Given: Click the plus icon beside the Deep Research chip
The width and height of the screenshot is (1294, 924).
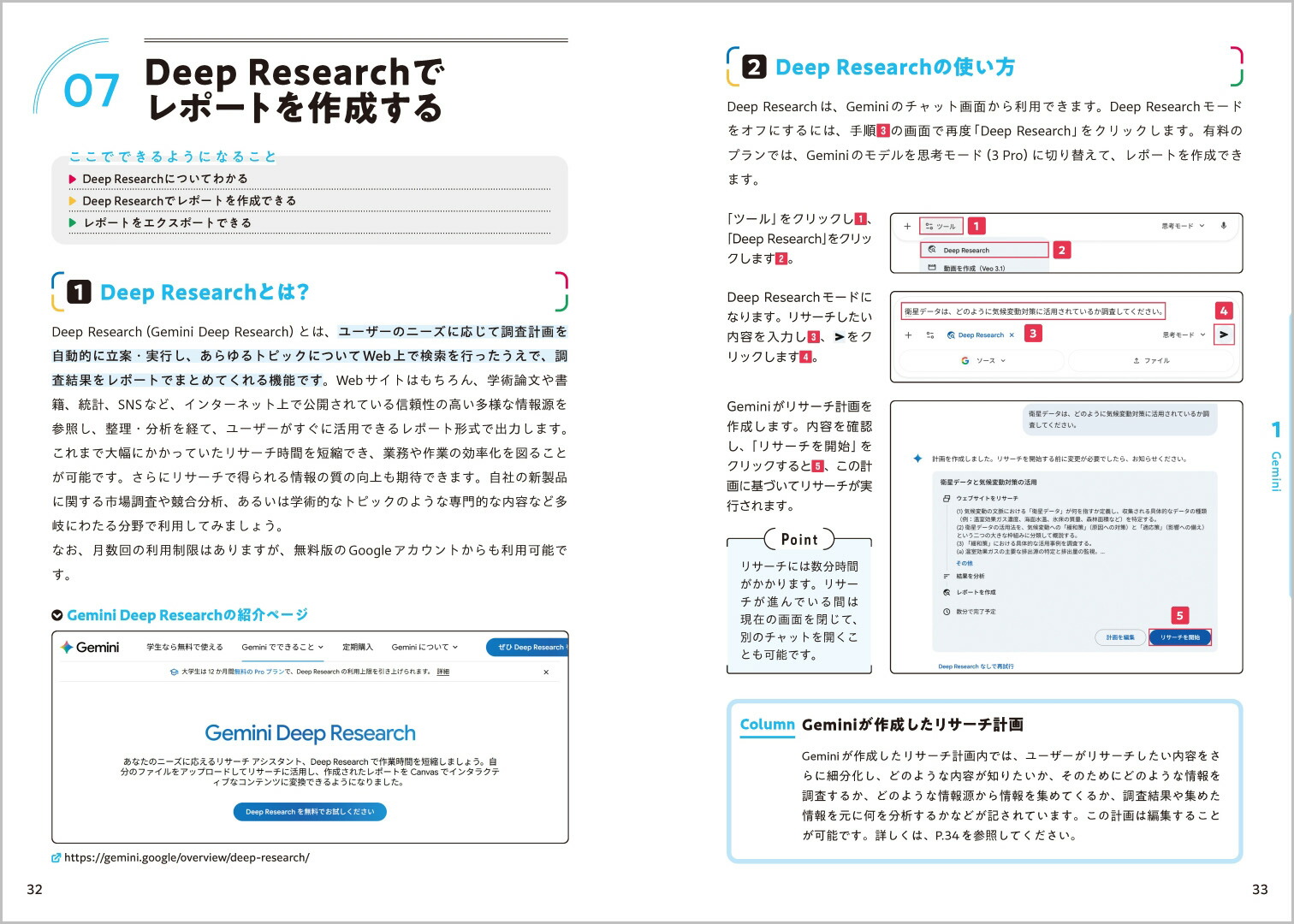Looking at the screenshot, I should [x=908, y=335].
